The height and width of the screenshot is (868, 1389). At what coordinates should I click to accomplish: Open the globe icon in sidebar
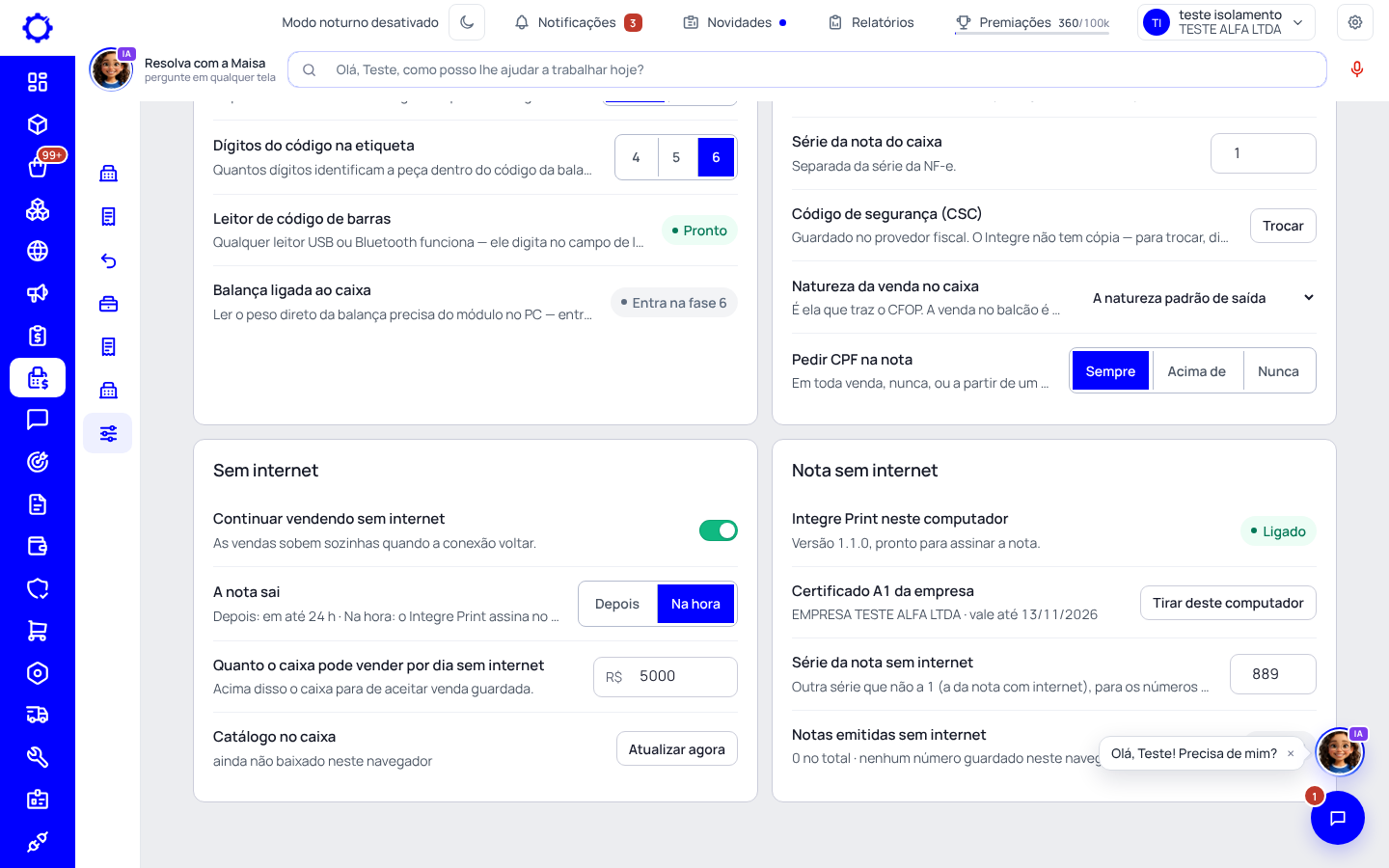(x=38, y=251)
